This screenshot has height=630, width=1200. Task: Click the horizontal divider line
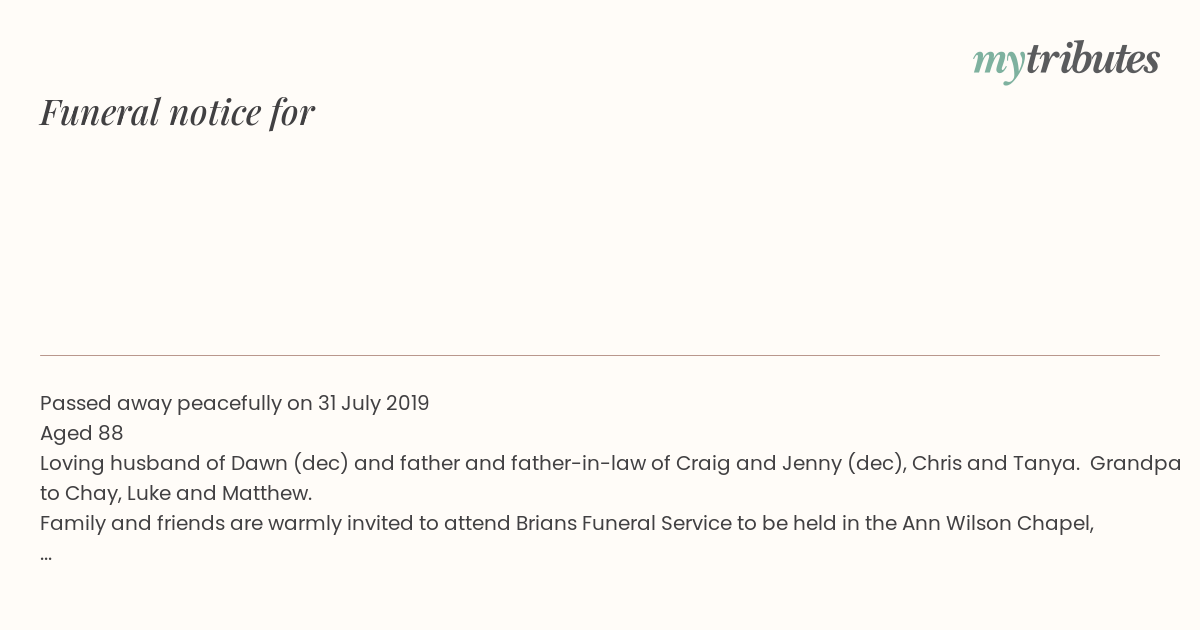[x=600, y=355]
